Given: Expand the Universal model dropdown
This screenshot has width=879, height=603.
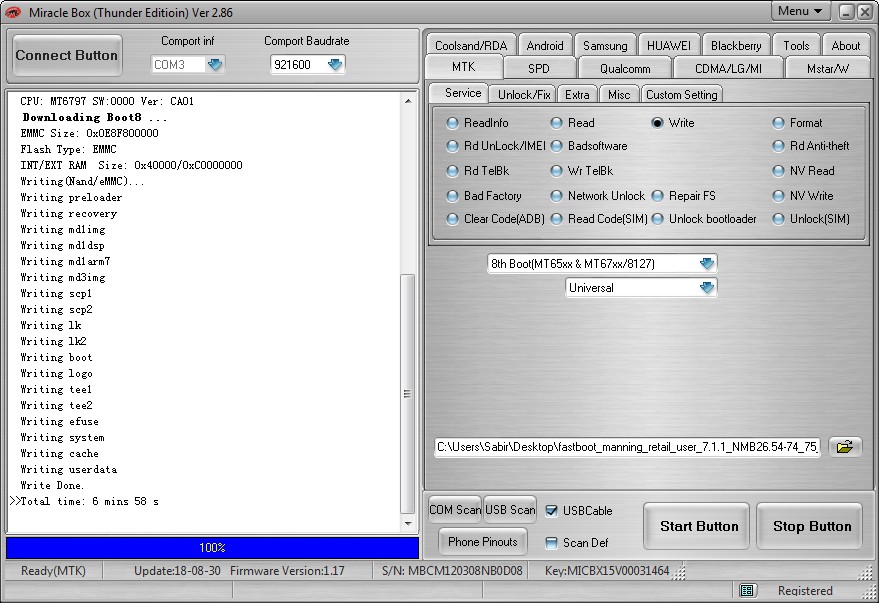Looking at the screenshot, I should click(707, 287).
